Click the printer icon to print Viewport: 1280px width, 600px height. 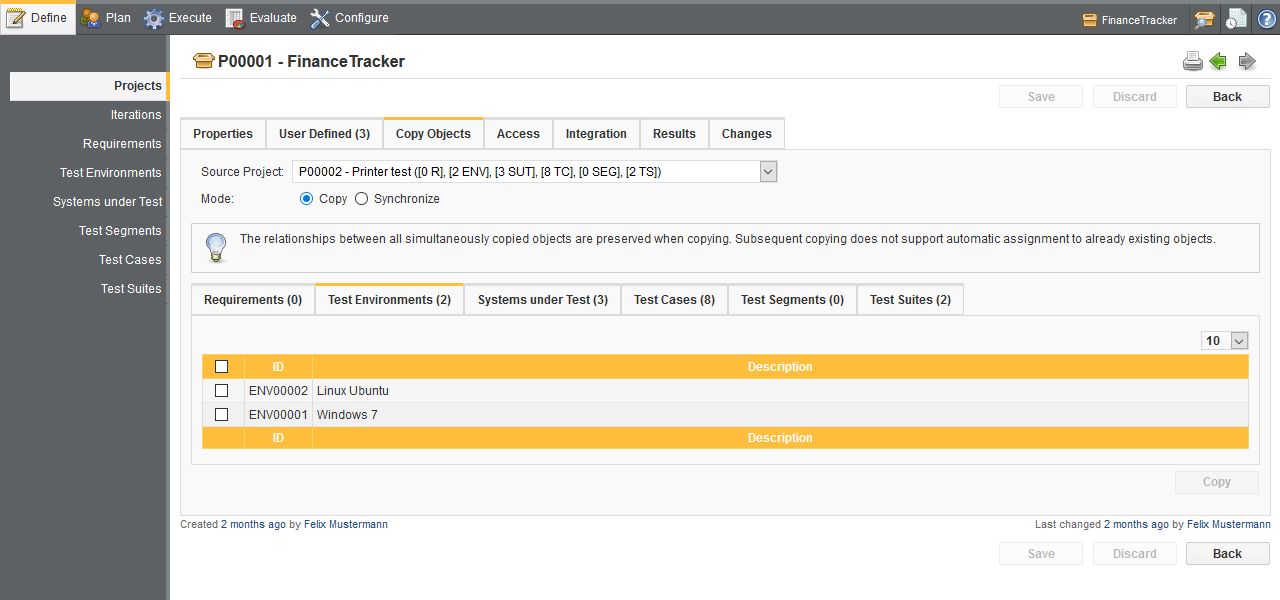coord(1192,62)
